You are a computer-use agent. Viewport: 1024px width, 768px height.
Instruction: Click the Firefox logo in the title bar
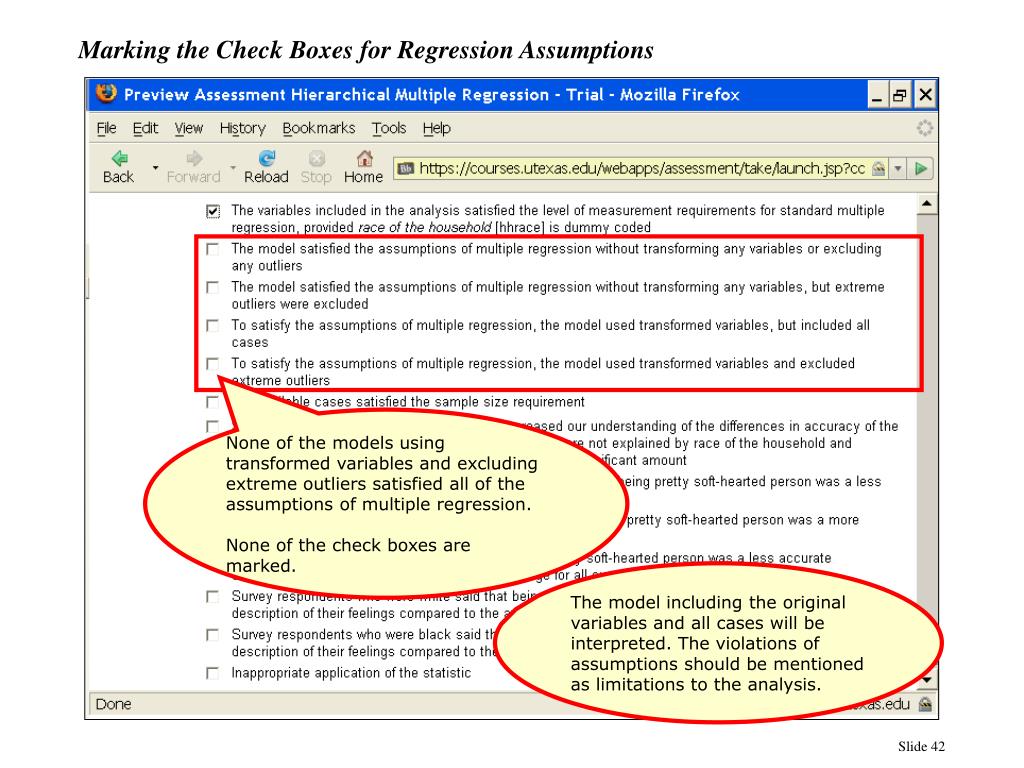106,93
